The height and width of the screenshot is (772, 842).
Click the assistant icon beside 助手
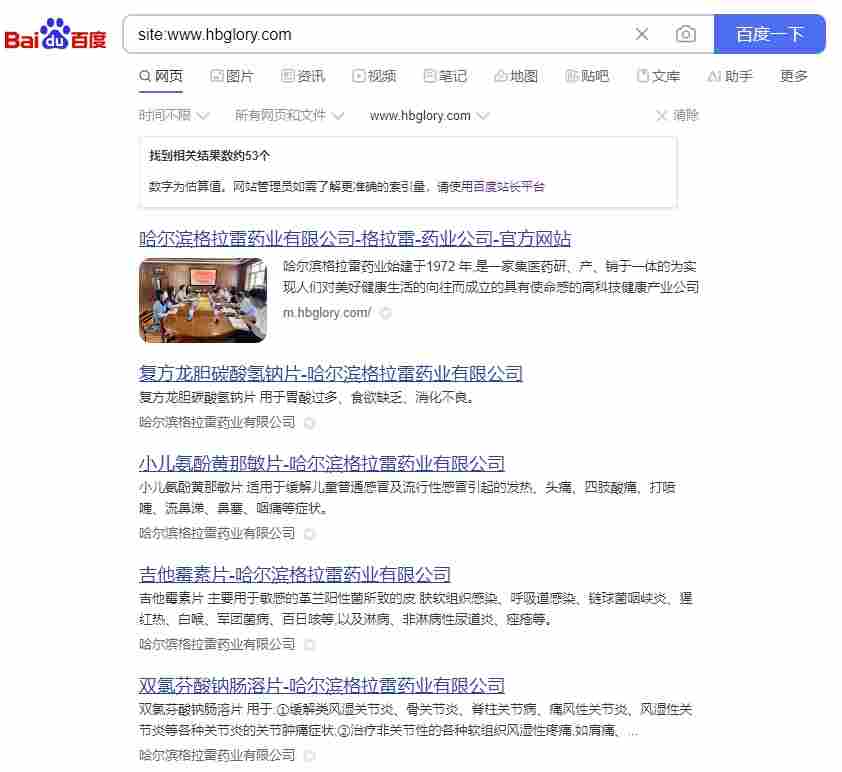[x=712, y=75]
